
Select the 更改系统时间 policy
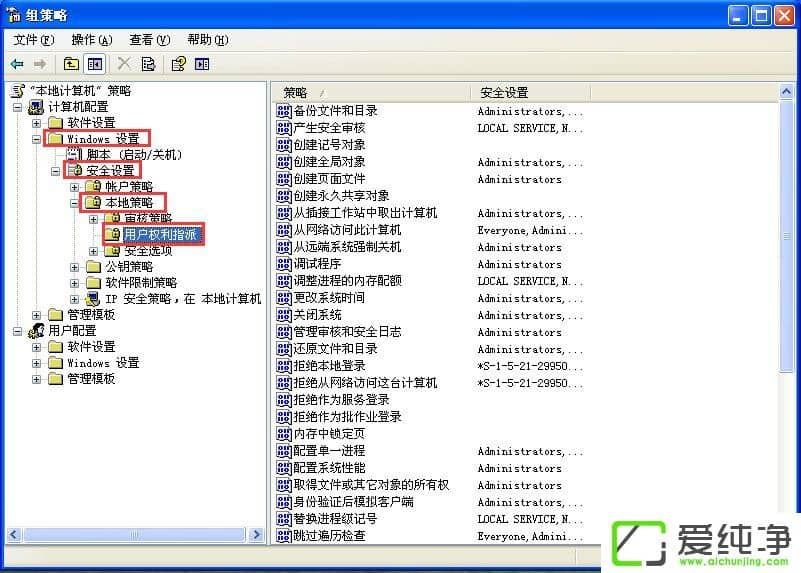coord(329,298)
